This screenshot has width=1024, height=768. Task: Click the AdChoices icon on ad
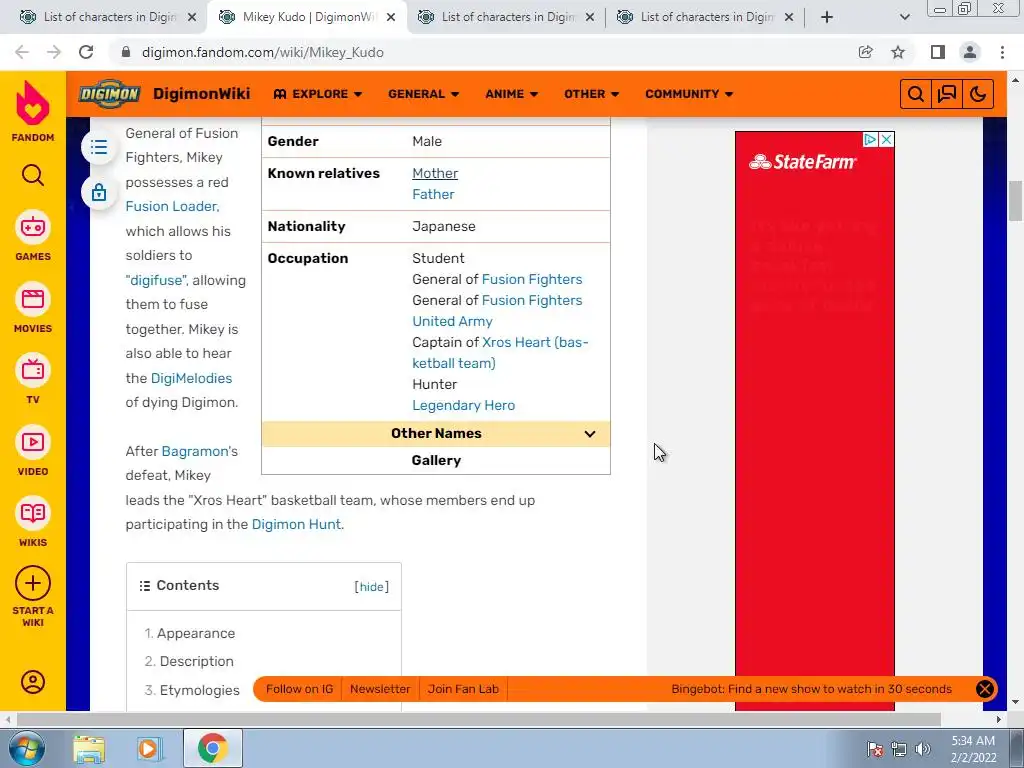(x=871, y=139)
